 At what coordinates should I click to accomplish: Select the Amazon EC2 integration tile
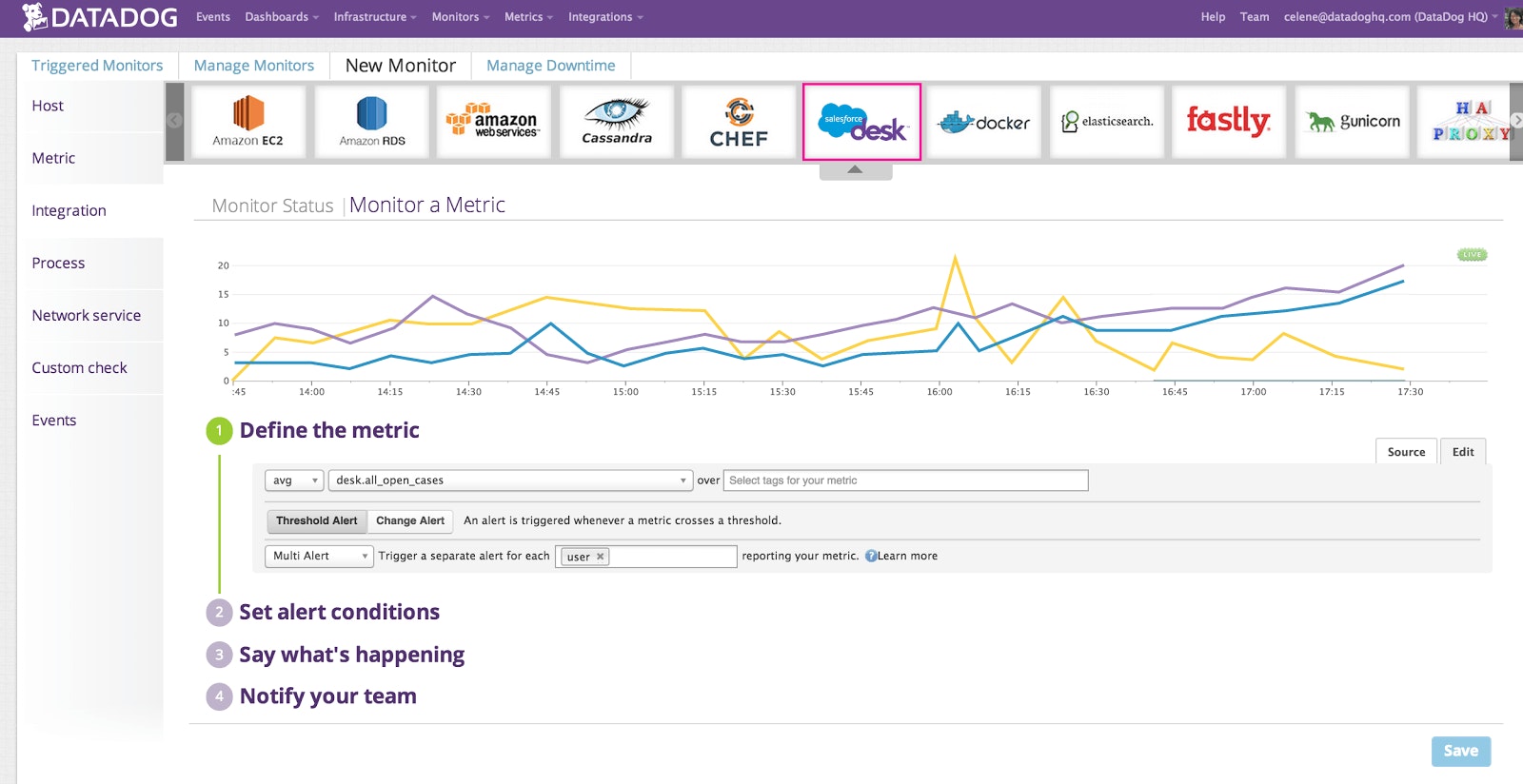coord(247,122)
